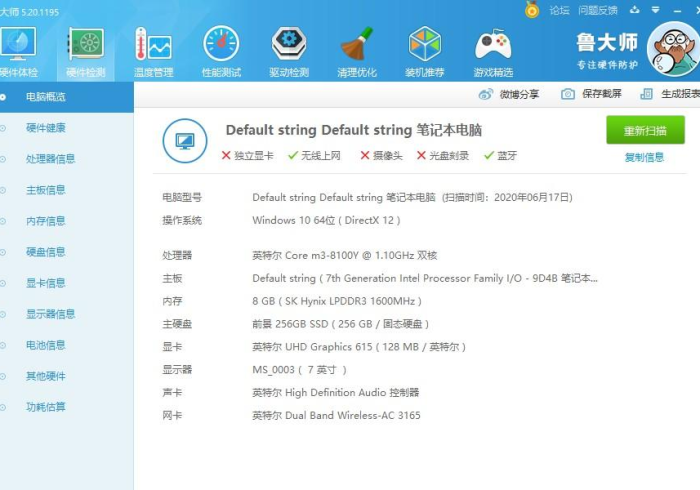Click 英特尔 Core m3-8100Y processor value

[x=345, y=255]
